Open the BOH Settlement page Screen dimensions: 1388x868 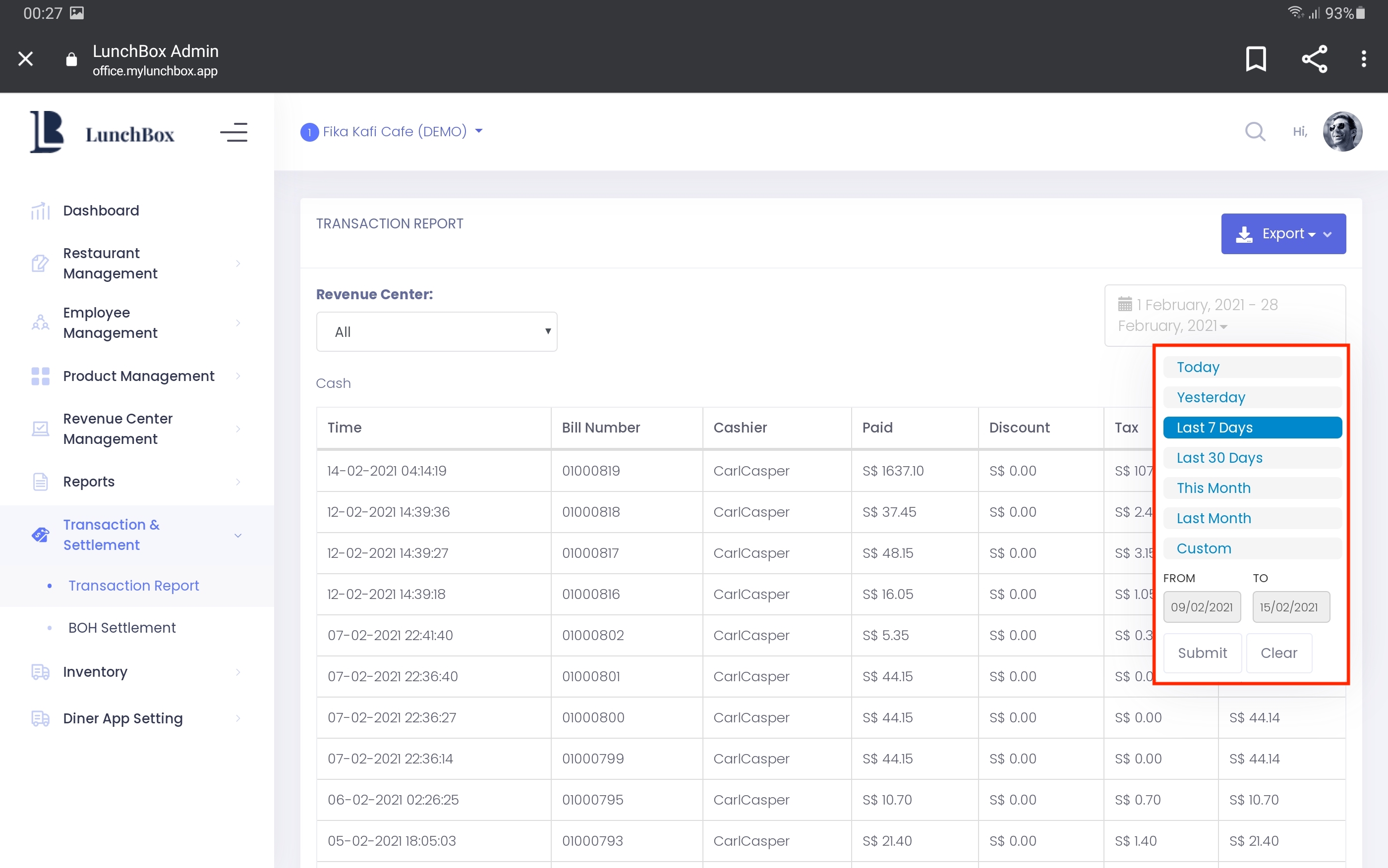pos(122,627)
